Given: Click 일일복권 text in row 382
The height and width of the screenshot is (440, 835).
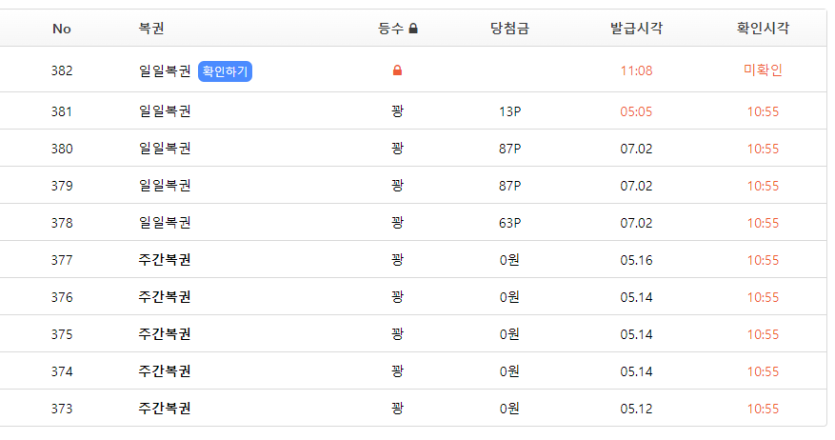Looking at the screenshot, I should coord(165,71).
